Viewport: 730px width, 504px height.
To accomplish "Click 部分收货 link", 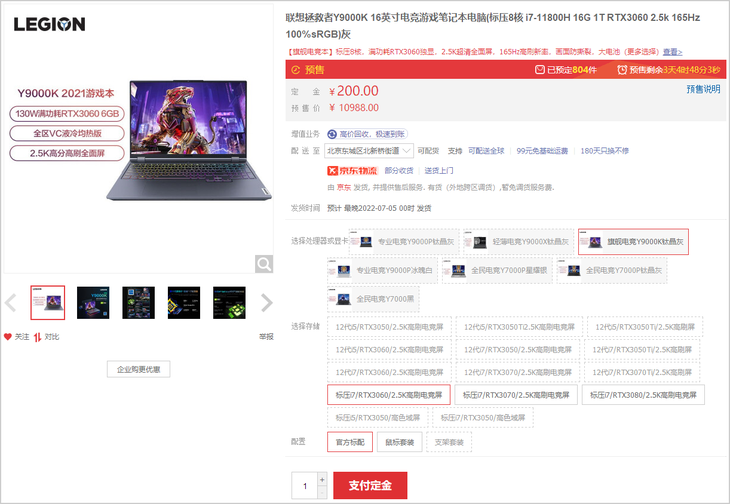I will (399, 171).
